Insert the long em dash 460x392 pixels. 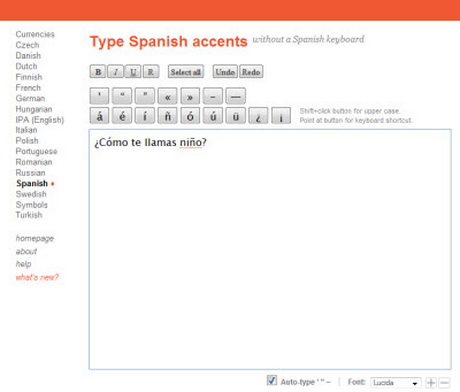[236, 96]
